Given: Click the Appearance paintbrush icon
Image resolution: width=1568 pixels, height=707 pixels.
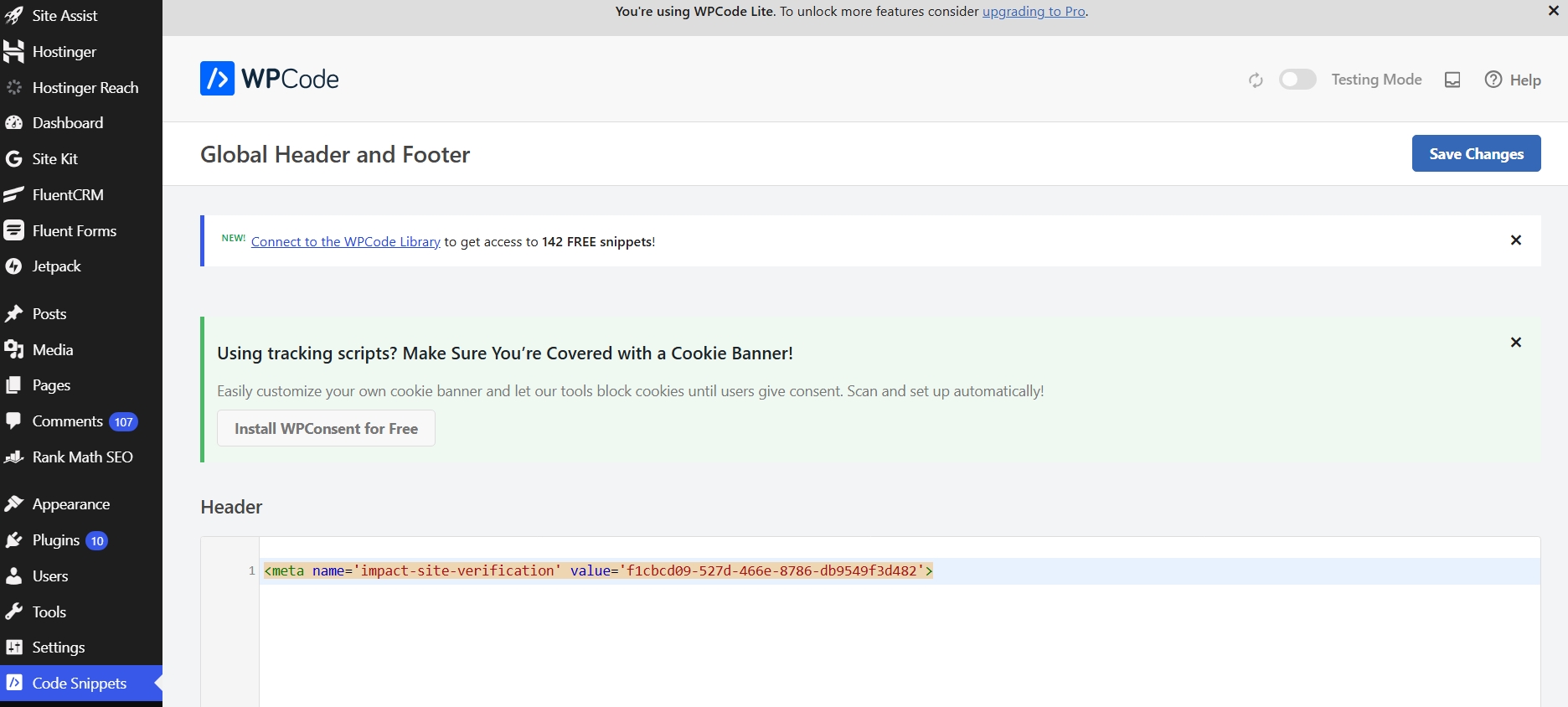Looking at the screenshot, I should (13, 504).
